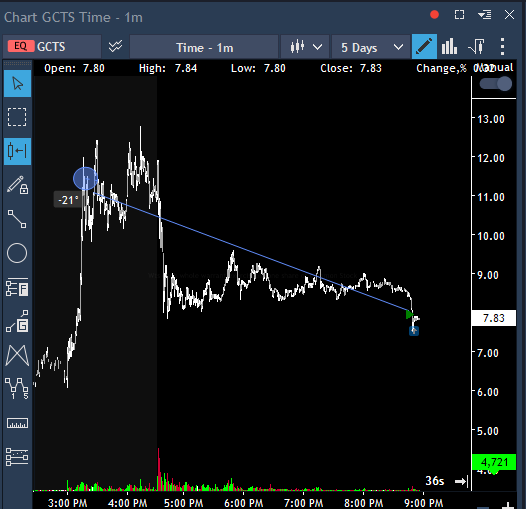Select the Gann drawing tool
Image resolution: width=526 pixels, height=509 pixels.
pos(17,321)
